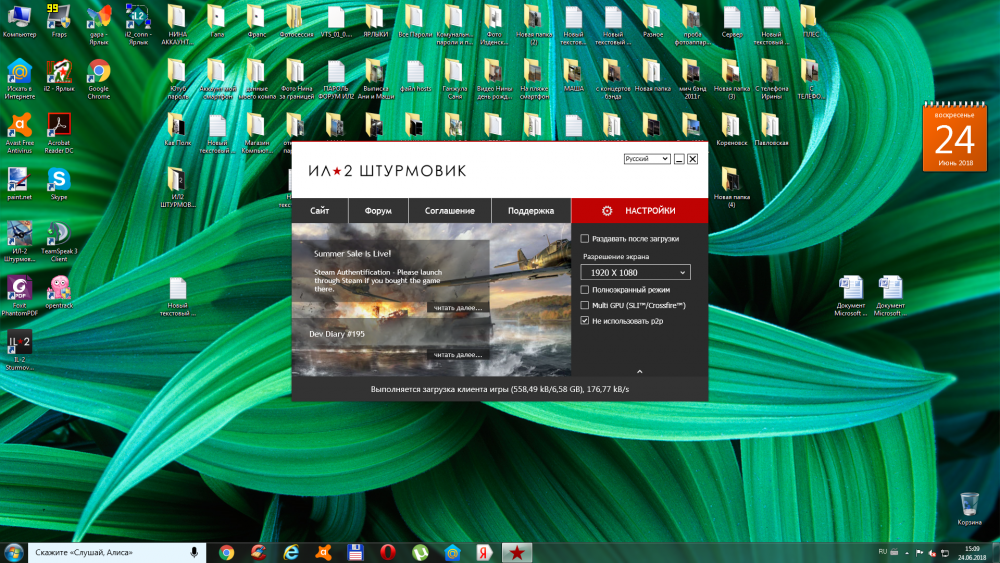This screenshot has width=1000, height=563.
Task: Open the Русский language dropdown
Action: point(646,159)
